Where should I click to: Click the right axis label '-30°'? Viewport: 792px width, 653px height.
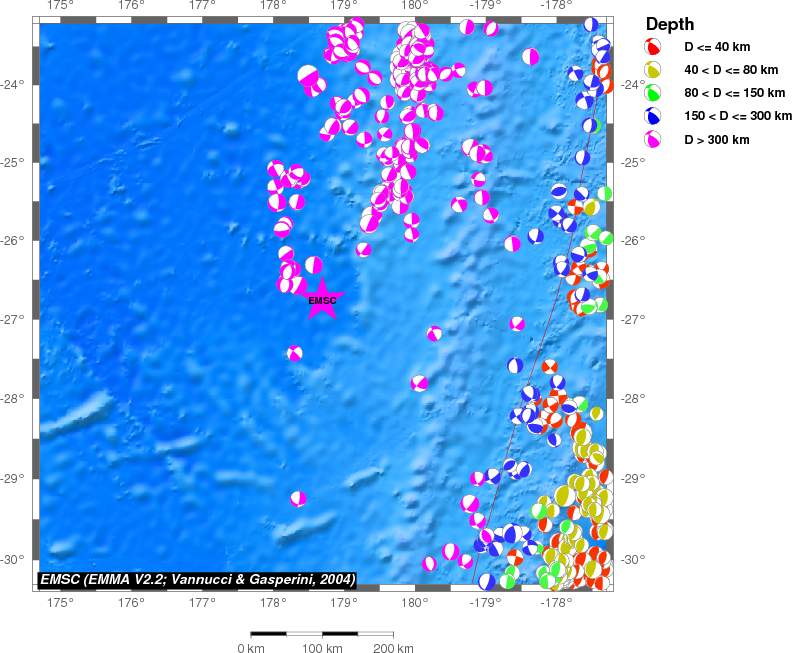tap(633, 559)
